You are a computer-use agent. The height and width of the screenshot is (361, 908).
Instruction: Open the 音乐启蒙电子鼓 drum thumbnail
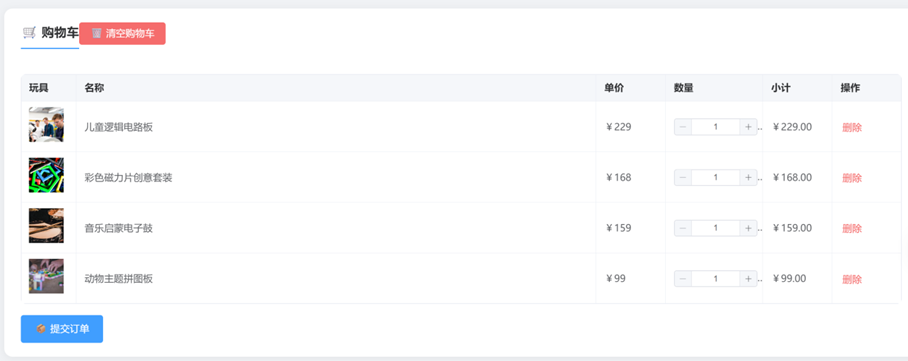[x=46, y=225]
